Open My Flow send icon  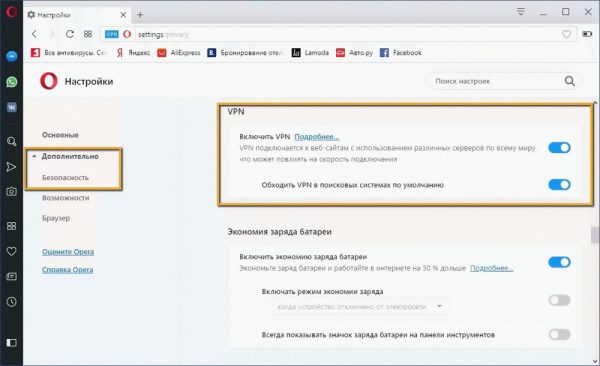click(x=11, y=167)
